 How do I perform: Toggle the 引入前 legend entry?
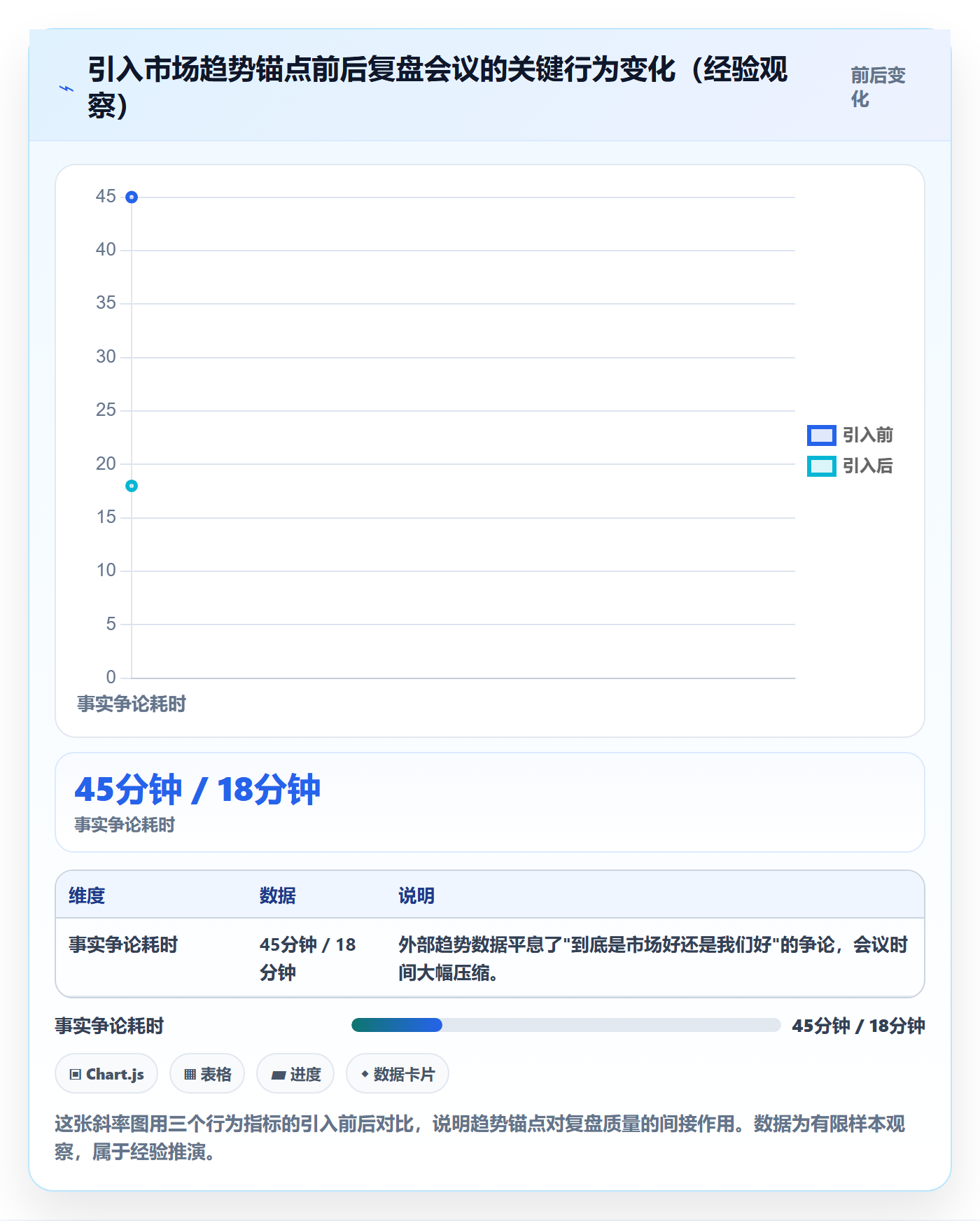tap(850, 435)
